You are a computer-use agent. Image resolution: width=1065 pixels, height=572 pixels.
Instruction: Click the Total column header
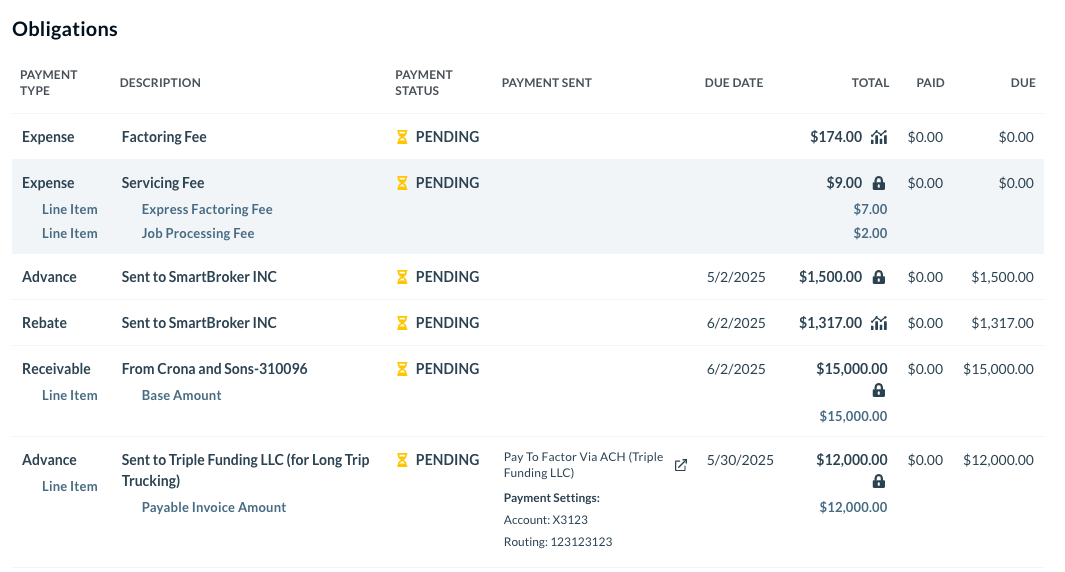point(869,83)
